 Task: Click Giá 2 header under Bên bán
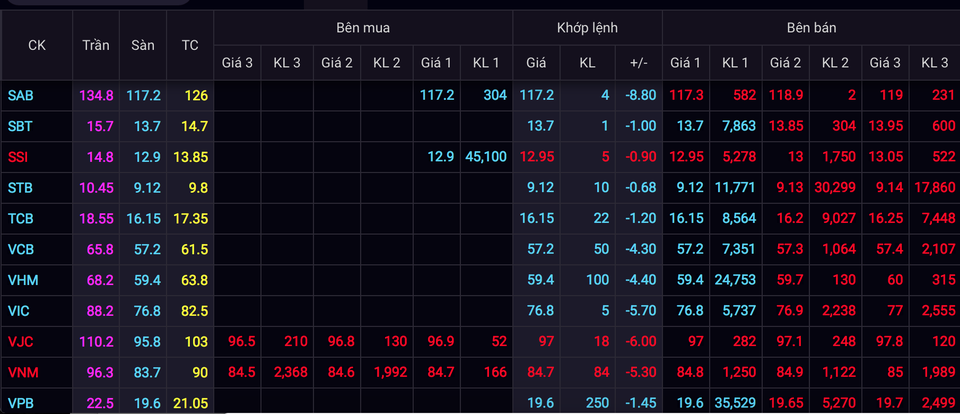click(786, 62)
